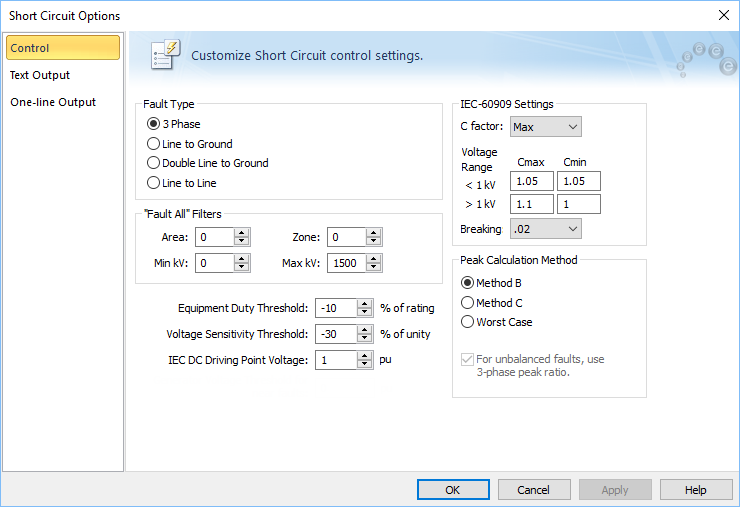
Task: Decrease the Max kV filter value
Action: tap(374, 268)
